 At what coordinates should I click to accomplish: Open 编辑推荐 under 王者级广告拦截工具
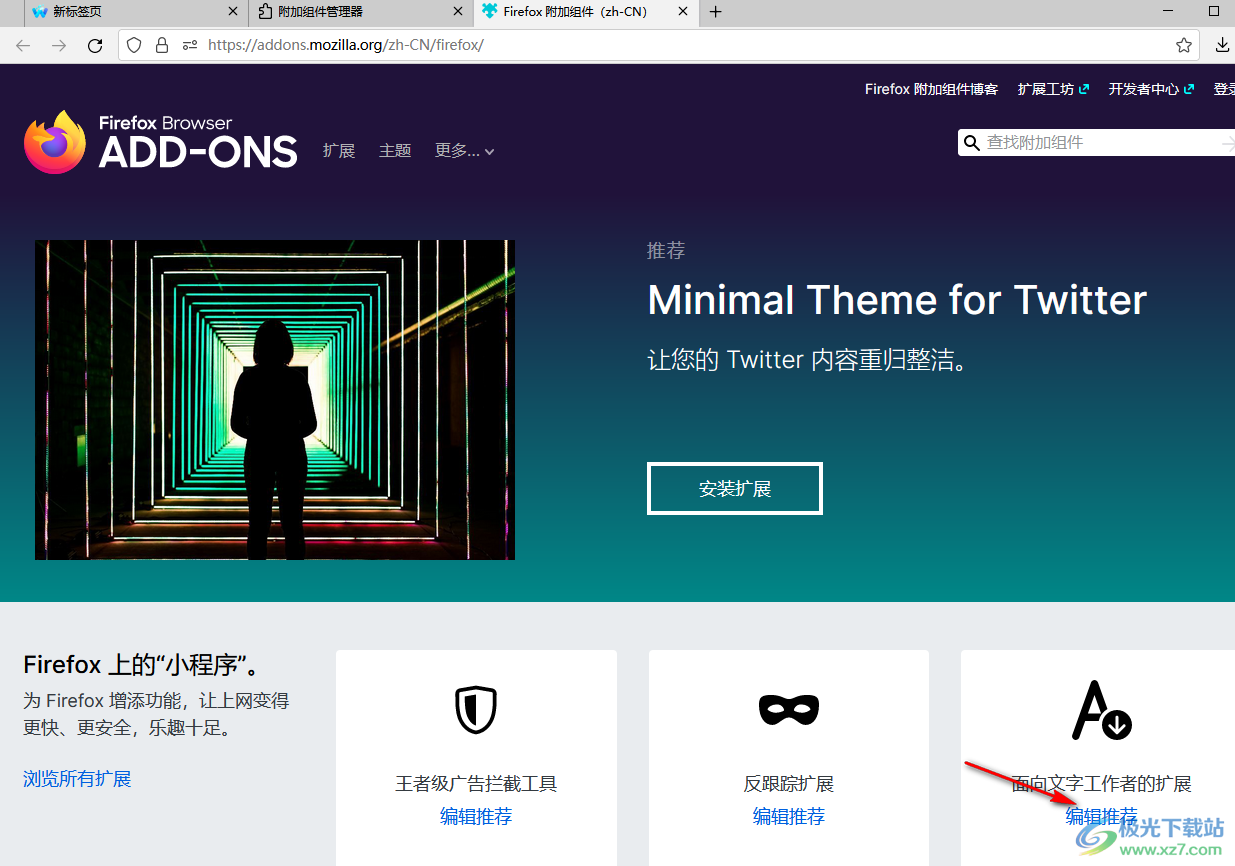click(x=476, y=816)
